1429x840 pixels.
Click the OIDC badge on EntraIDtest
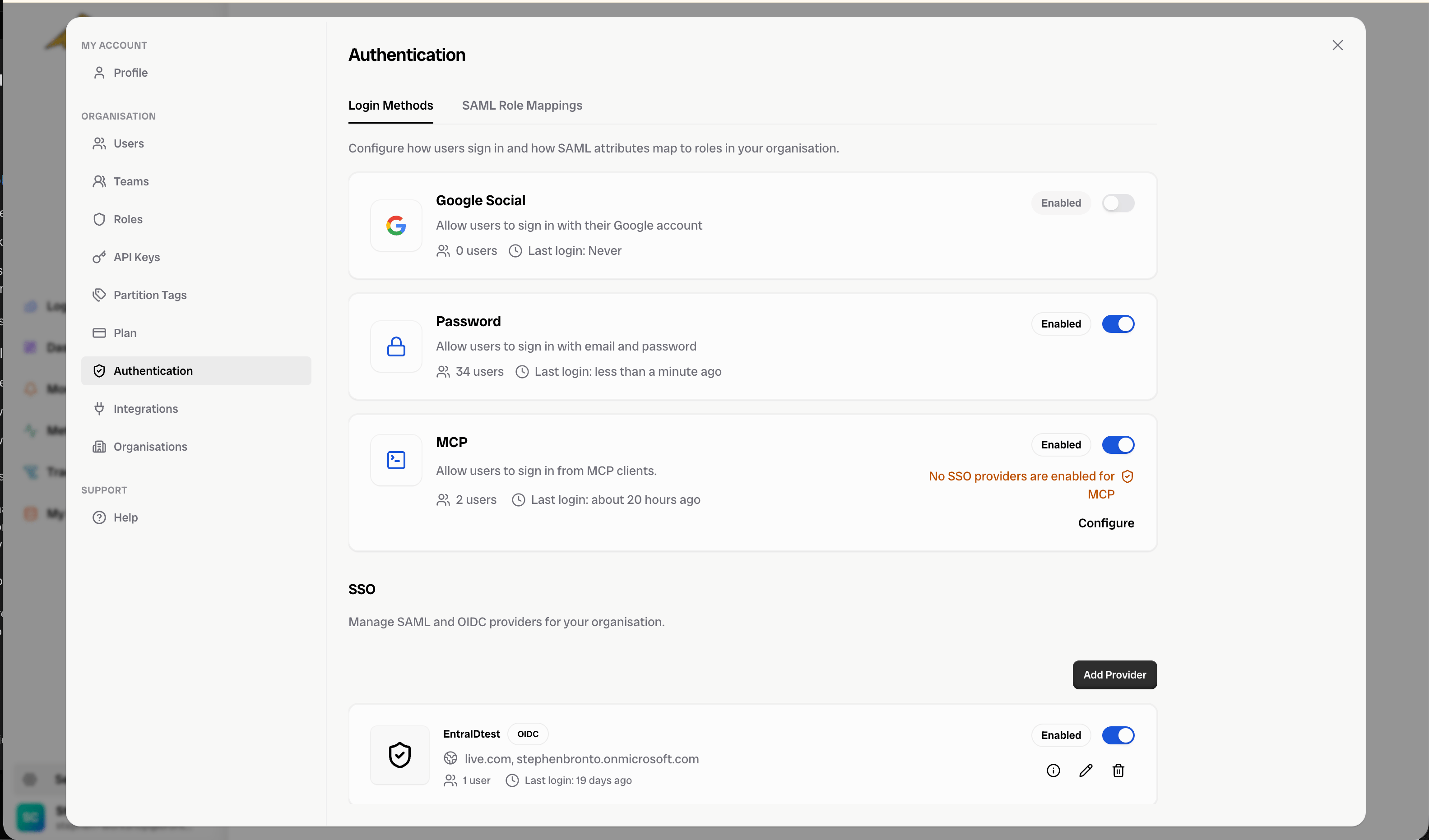point(528,734)
